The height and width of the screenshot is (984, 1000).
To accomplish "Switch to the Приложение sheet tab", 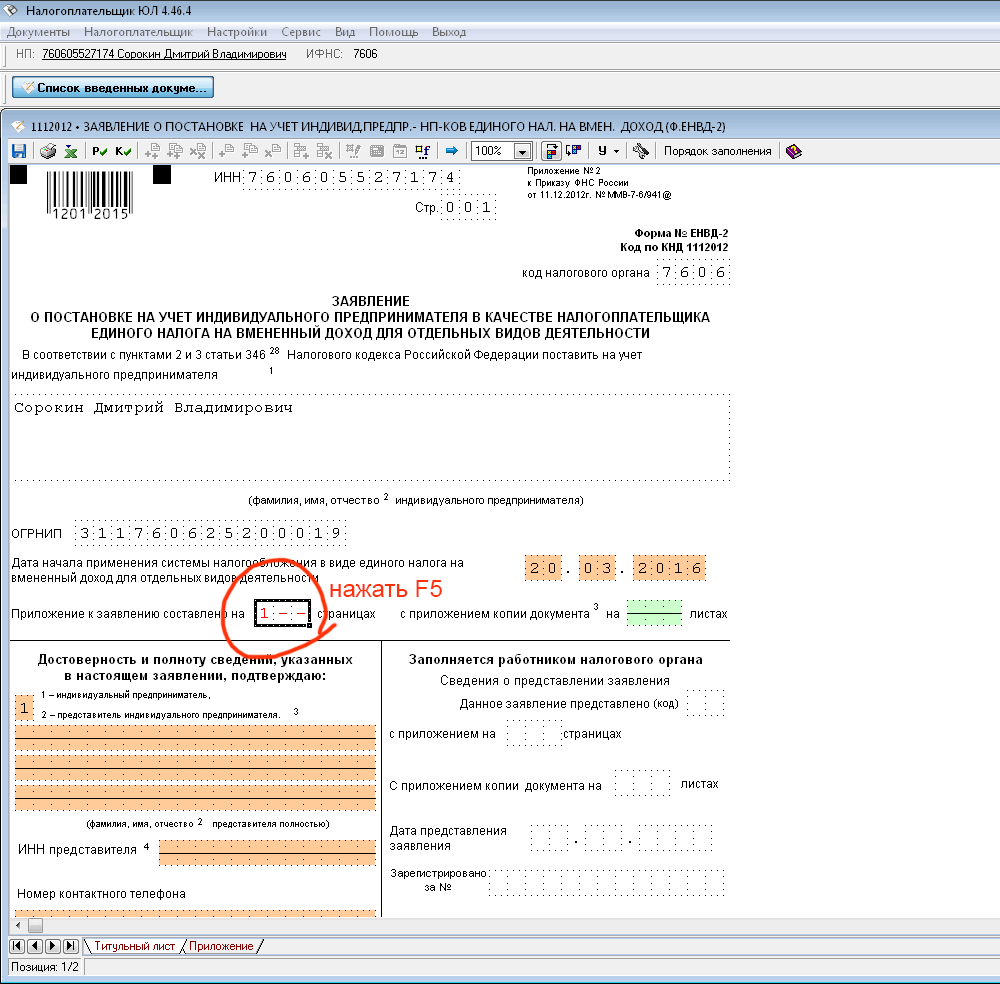I will [x=220, y=946].
